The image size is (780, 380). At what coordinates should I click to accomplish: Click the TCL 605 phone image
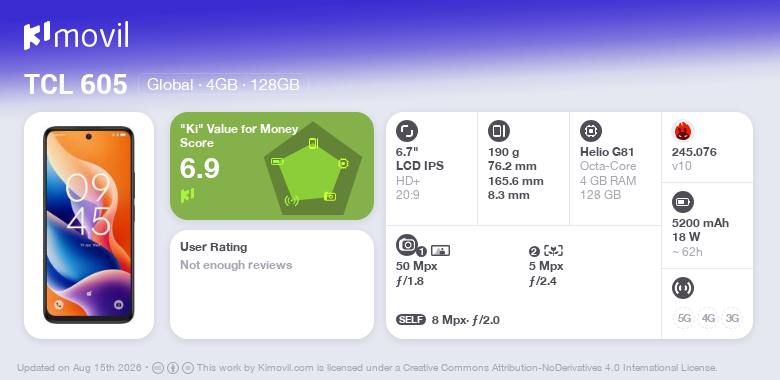[x=89, y=225]
